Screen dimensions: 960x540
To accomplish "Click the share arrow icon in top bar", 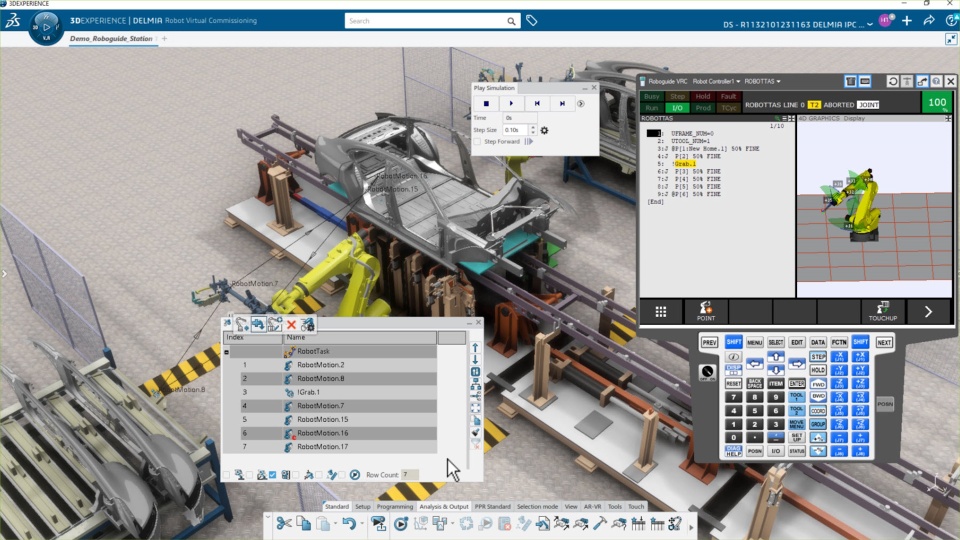I will pyautogui.click(x=929, y=21).
